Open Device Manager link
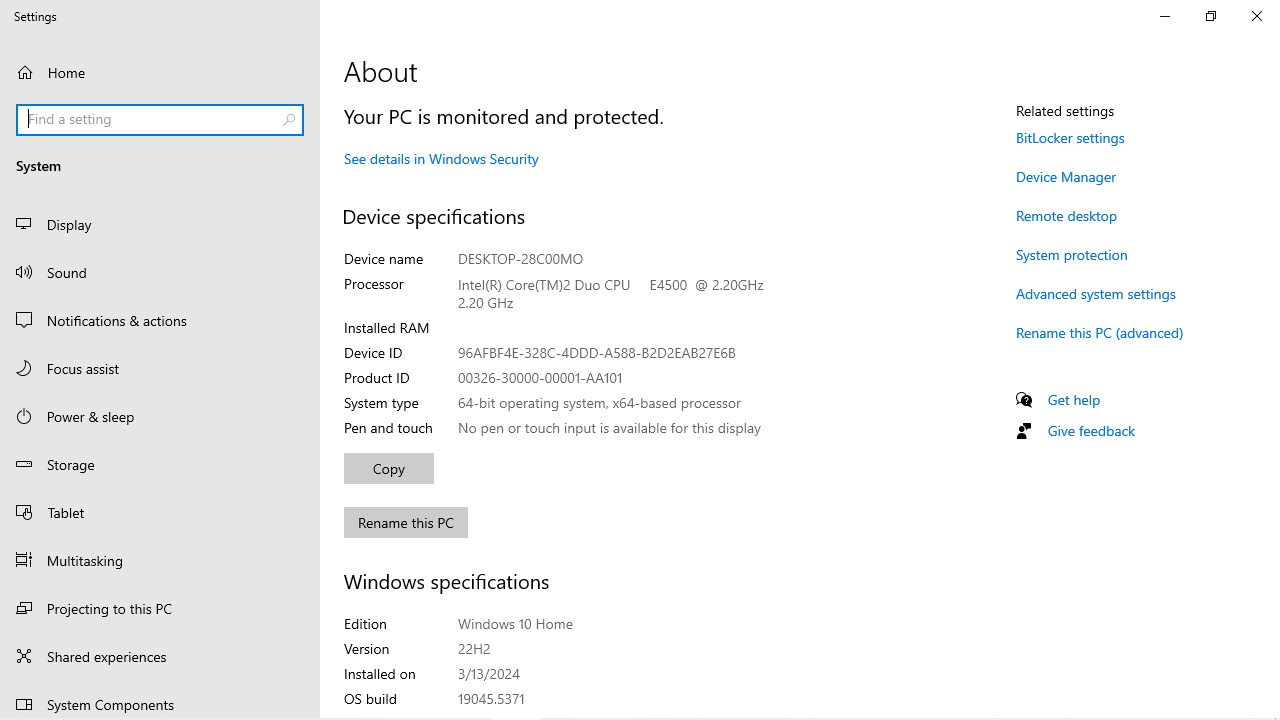Screen dimensions: 1280x720 point(1066,177)
